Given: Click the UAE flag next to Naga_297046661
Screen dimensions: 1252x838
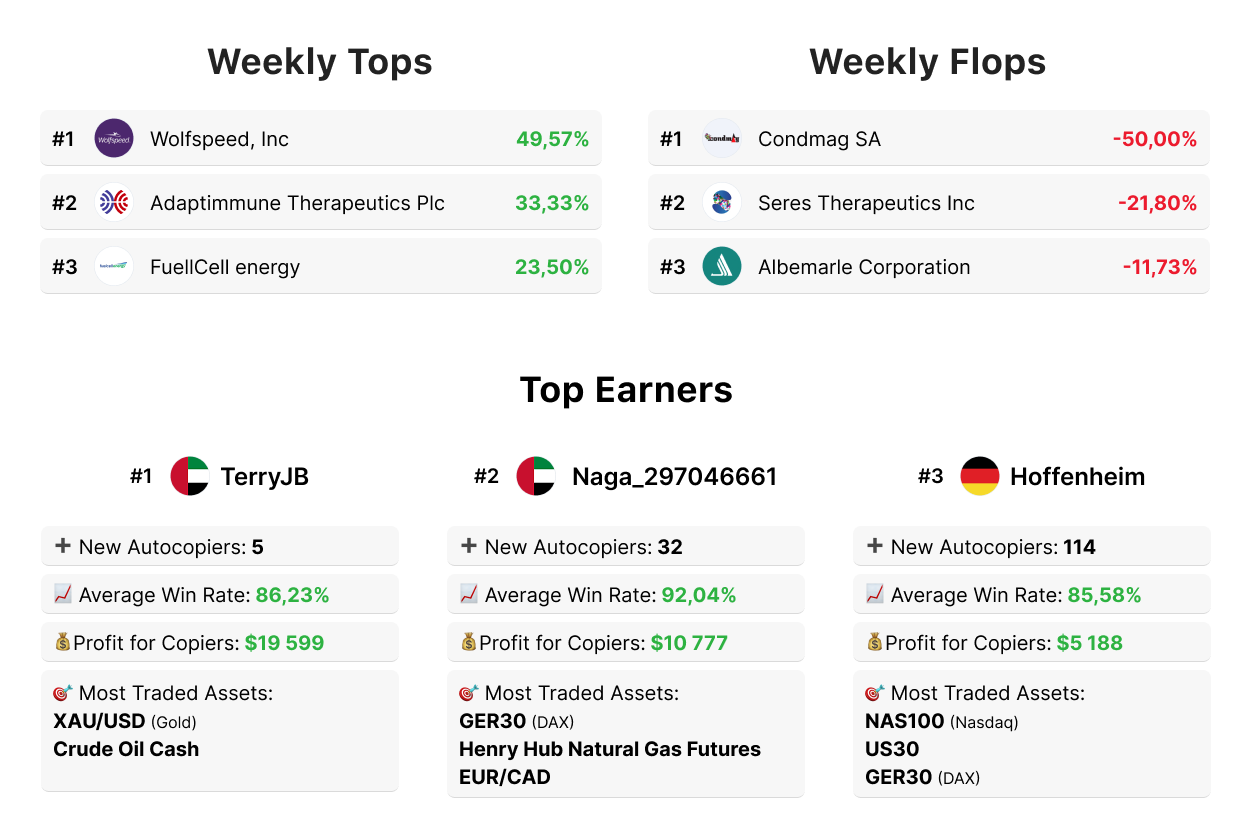Looking at the screenshot, I should click(x=536, y=476).
